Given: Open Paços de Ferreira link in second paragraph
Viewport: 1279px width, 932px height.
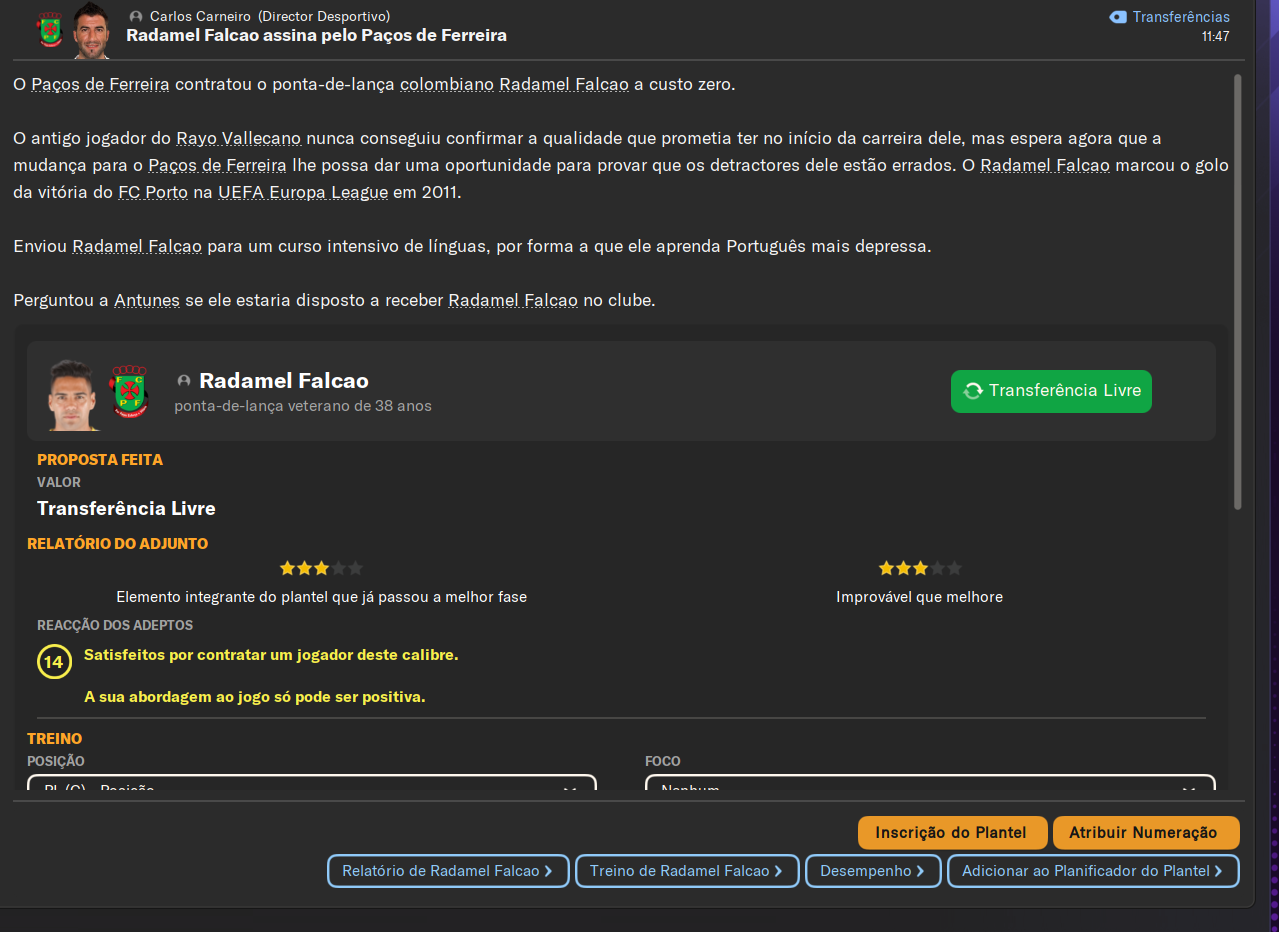Looking at the screenshot, I should [218, 165].
